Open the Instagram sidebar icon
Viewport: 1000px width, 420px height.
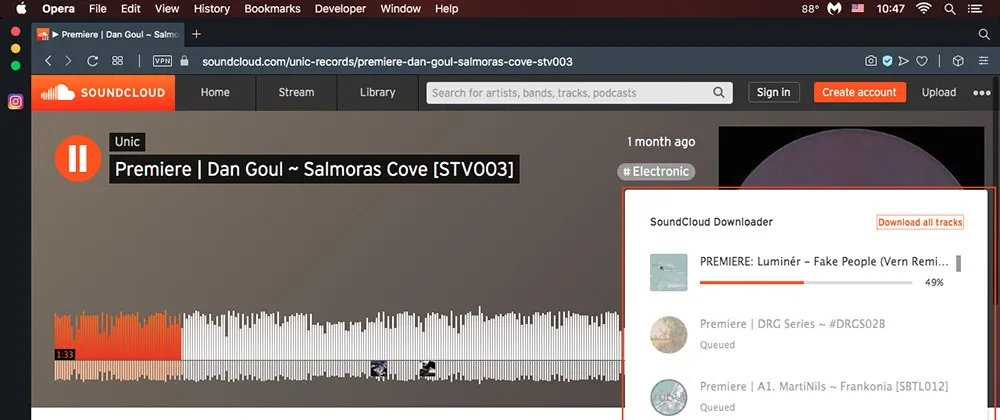coord(15,101)
